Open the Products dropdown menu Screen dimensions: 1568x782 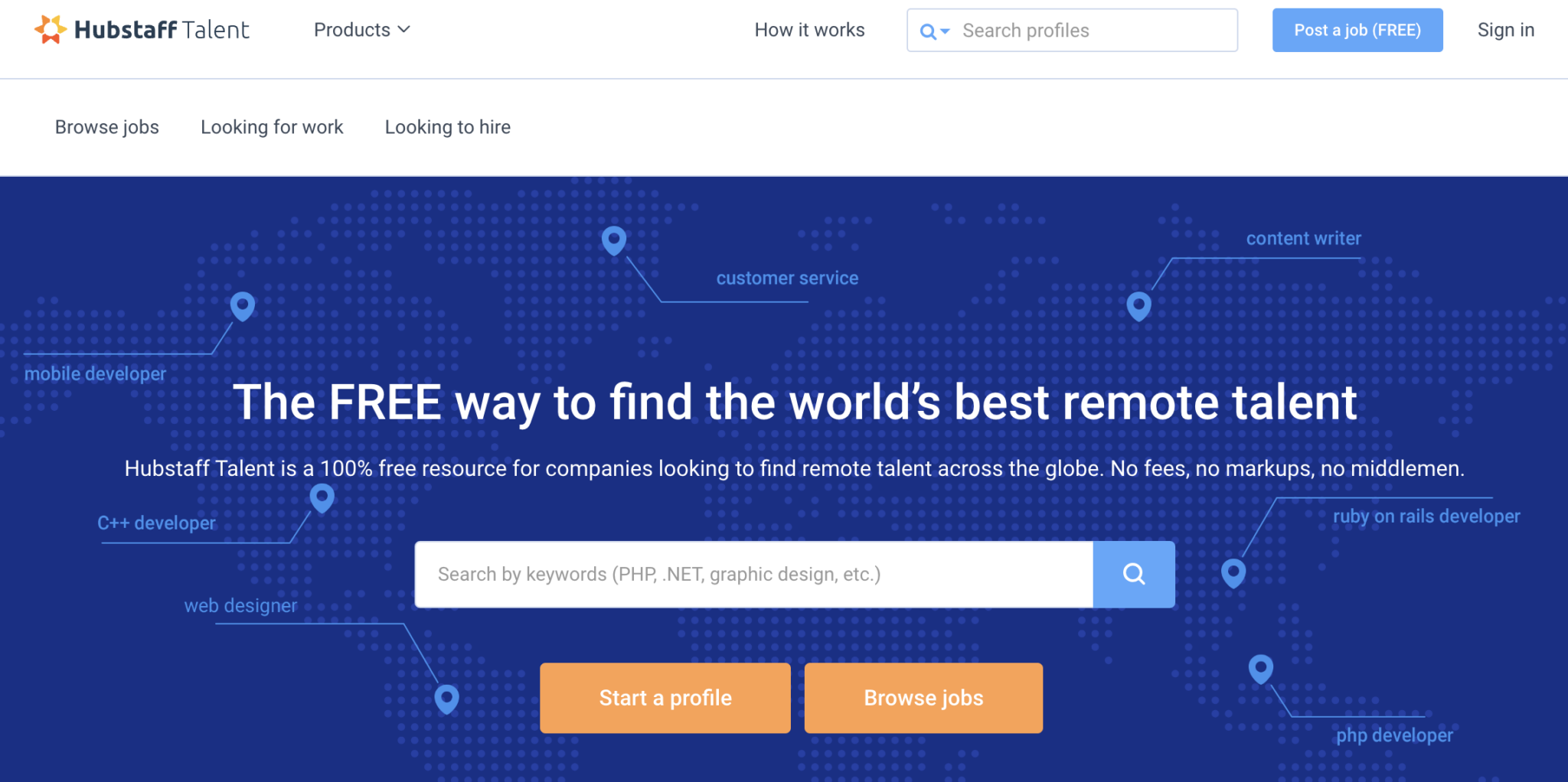pos(362,30)
